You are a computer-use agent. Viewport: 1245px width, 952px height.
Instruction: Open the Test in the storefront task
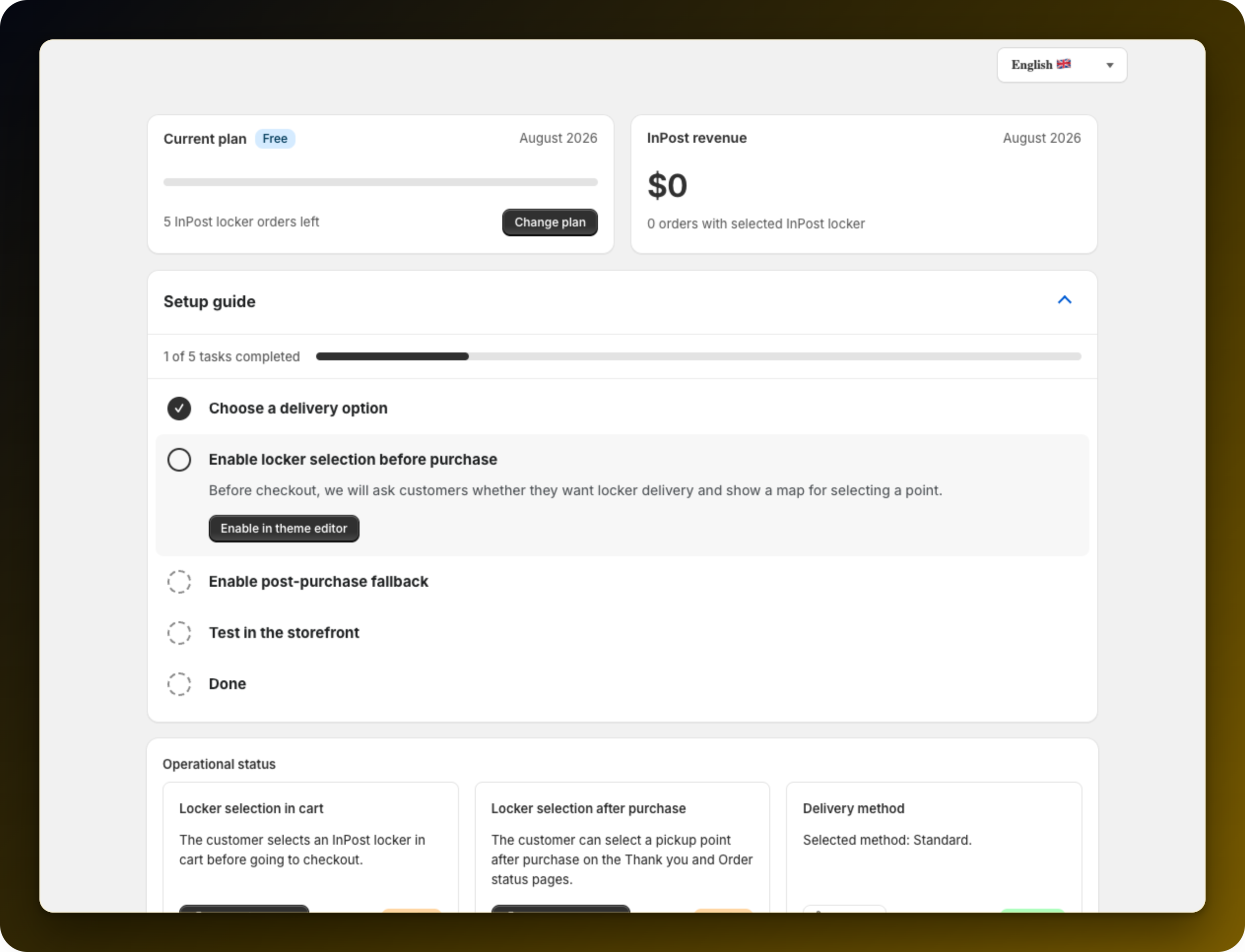[284, 633]
